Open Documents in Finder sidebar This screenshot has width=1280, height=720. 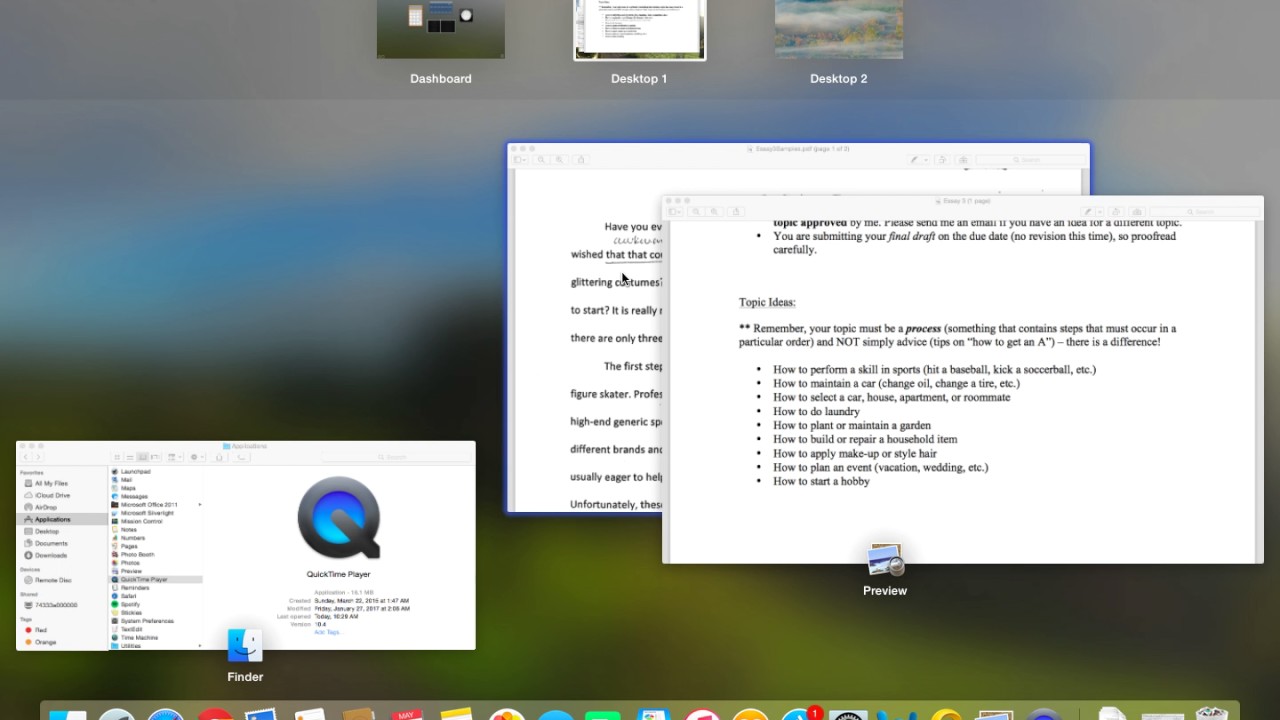(51, 543)
